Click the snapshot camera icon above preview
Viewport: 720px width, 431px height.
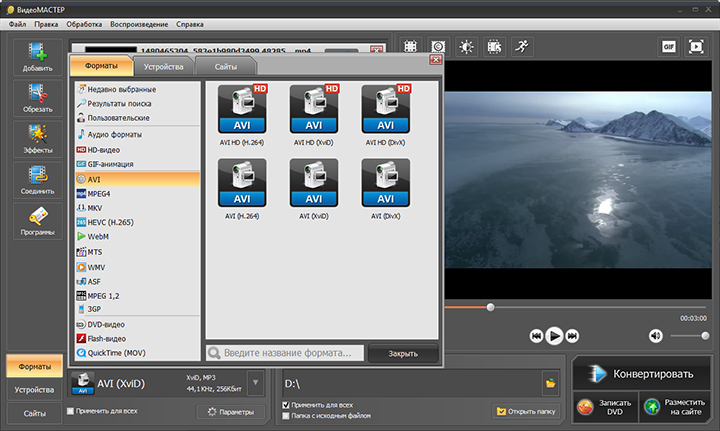click(x=439, y=46)
